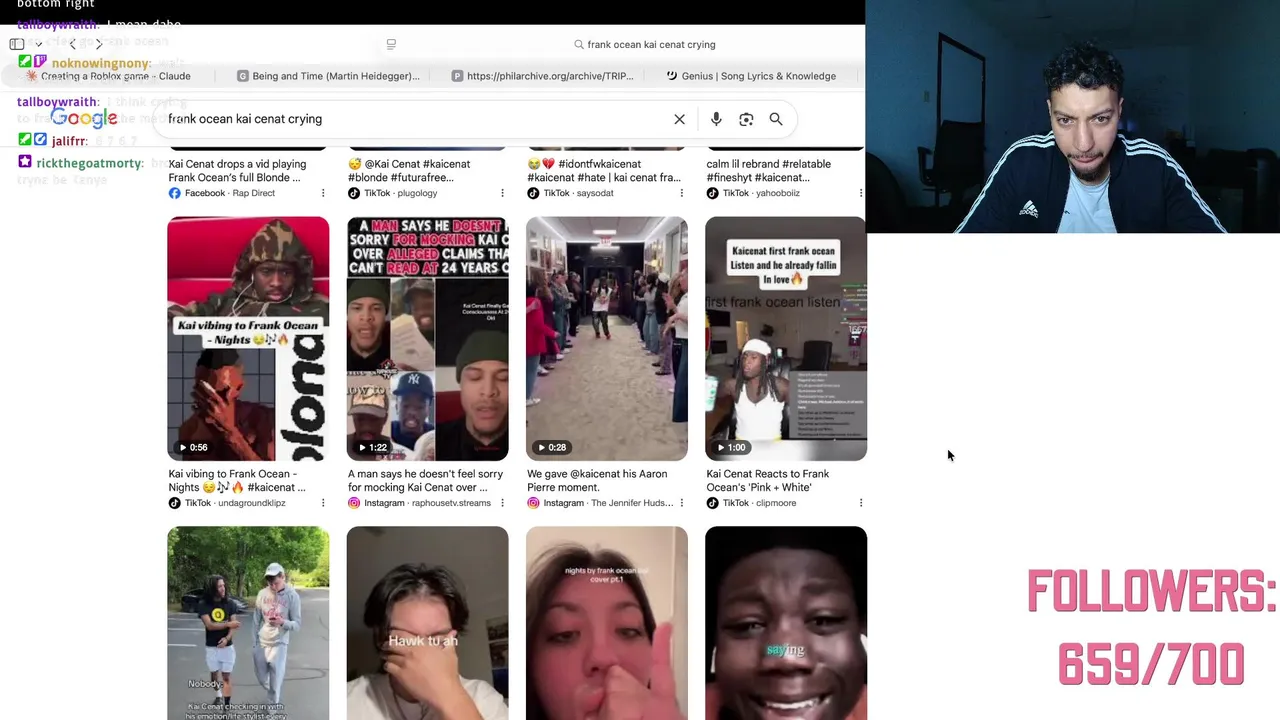The height and width of the screenshot is (720, 1280).
Task: Toggle the Safari sidebar icon
Action: point(16,44)
